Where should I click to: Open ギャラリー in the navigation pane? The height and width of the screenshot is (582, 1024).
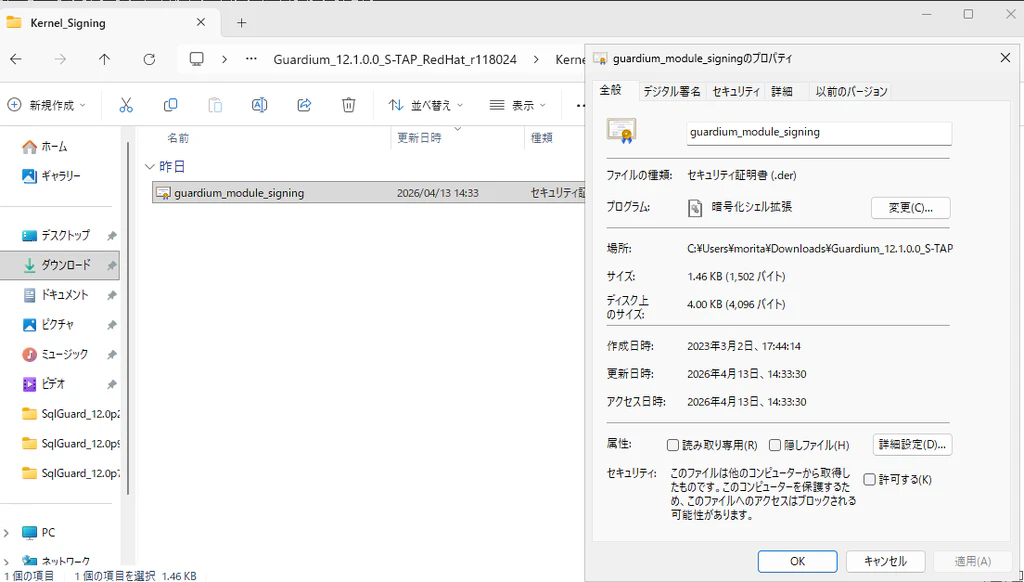tap(51, 176)
